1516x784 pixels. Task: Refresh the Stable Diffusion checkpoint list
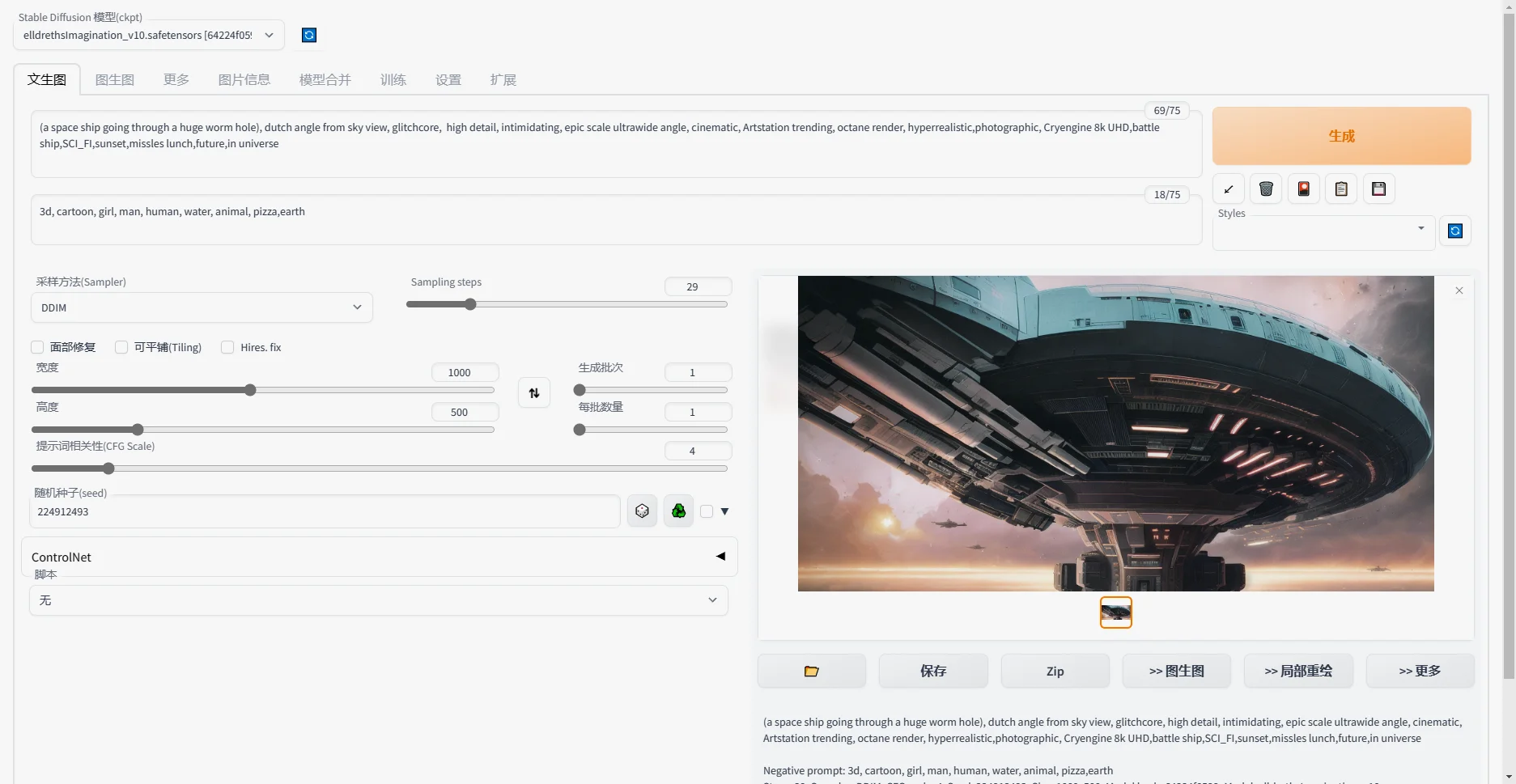[309, 35]
